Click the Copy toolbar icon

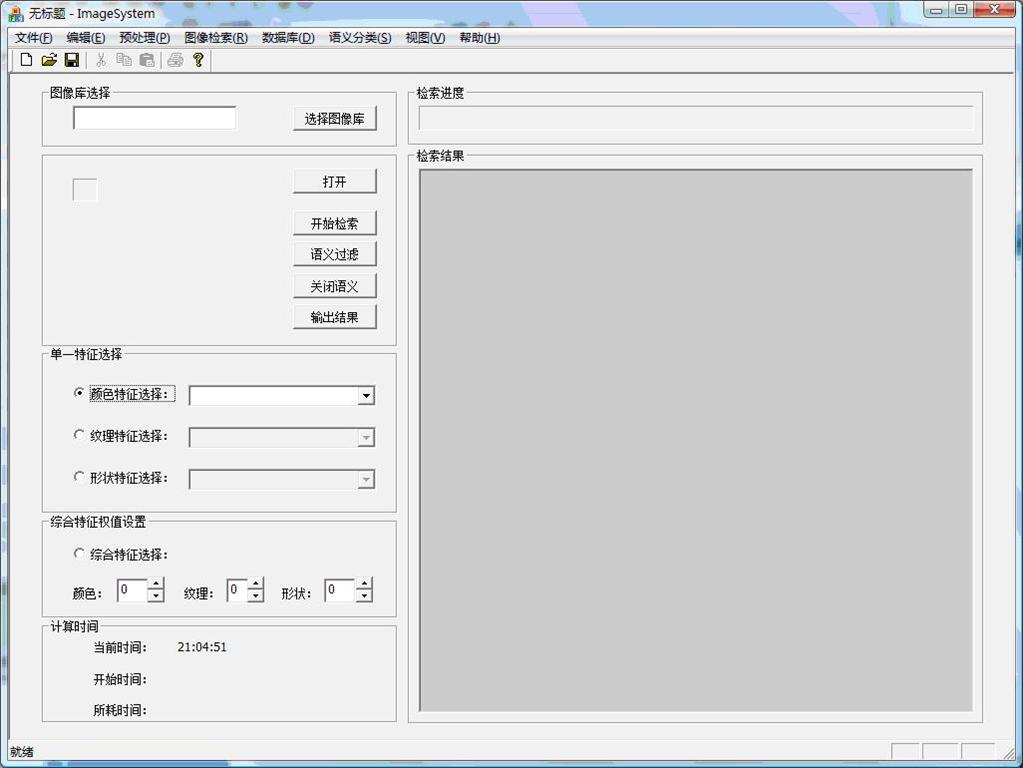(x=124, y=60)
